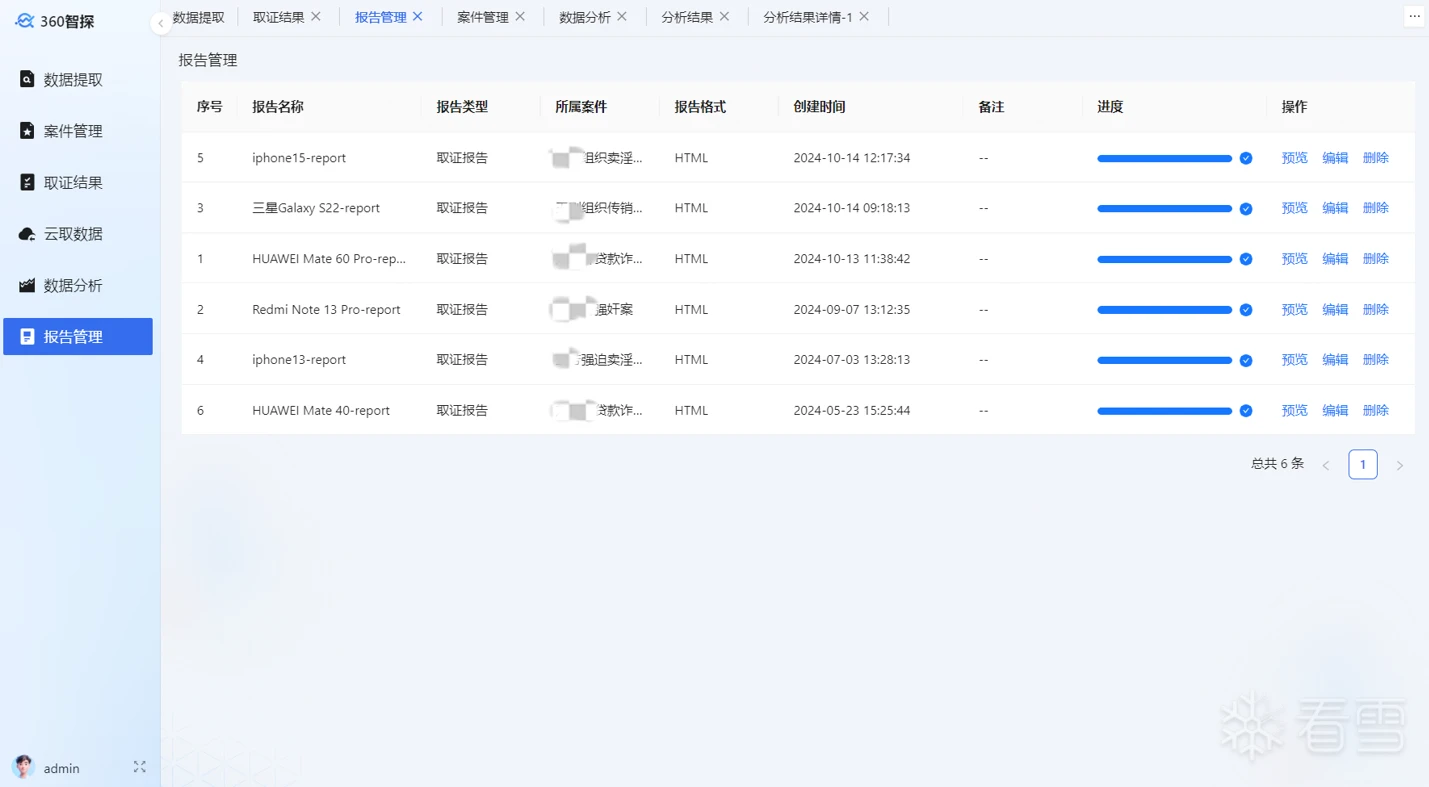This screenshot has width=1429, height=787.
Task: Close the 取证结果 tab
Action: click(316, 17)
